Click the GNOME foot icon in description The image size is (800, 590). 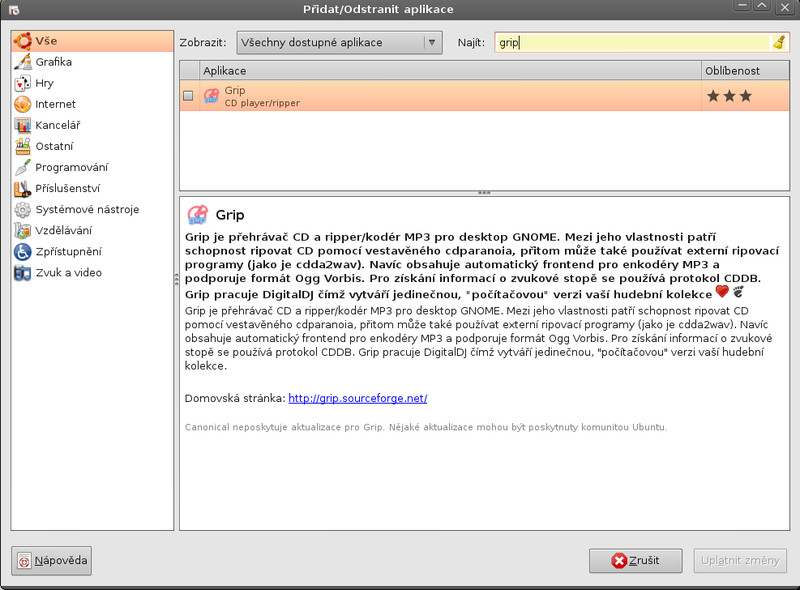[x=738, y=291]
